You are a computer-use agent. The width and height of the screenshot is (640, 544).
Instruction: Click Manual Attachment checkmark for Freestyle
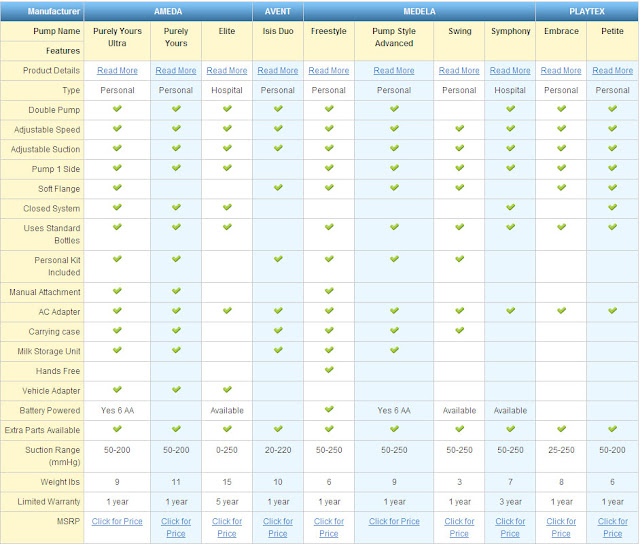point(329,291)
